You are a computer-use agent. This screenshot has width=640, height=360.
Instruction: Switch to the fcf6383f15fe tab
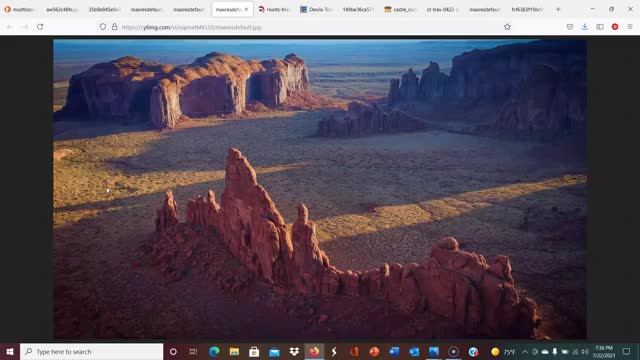point(527,9)
